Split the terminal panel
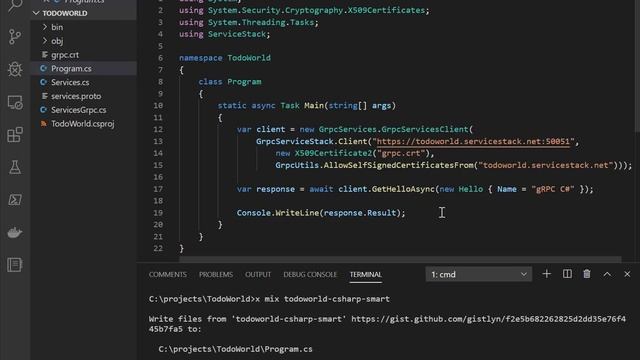 [567, 274]
